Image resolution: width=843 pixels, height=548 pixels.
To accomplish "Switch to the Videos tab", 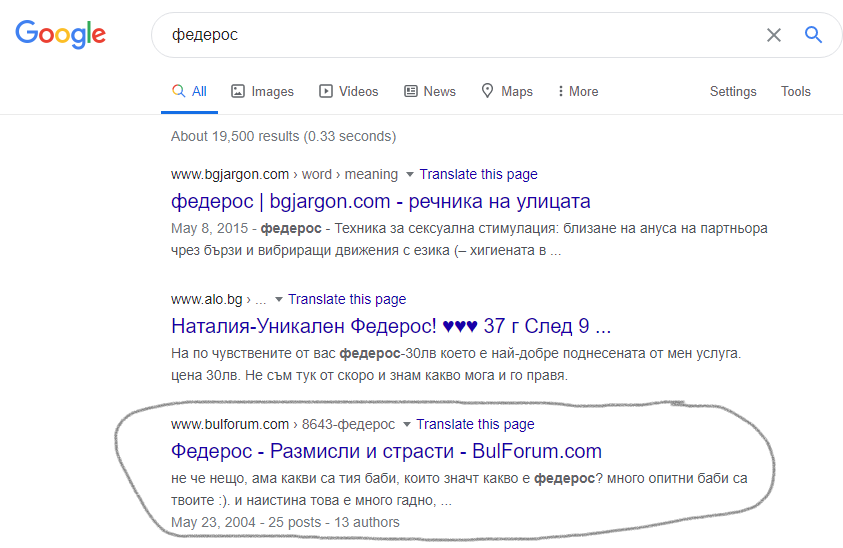I will (349, 91).
